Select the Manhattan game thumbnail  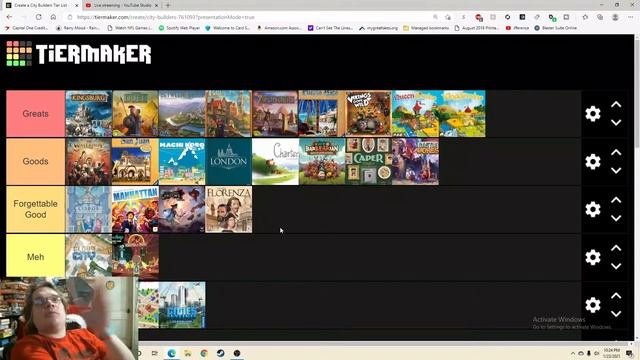click(135, 209)
